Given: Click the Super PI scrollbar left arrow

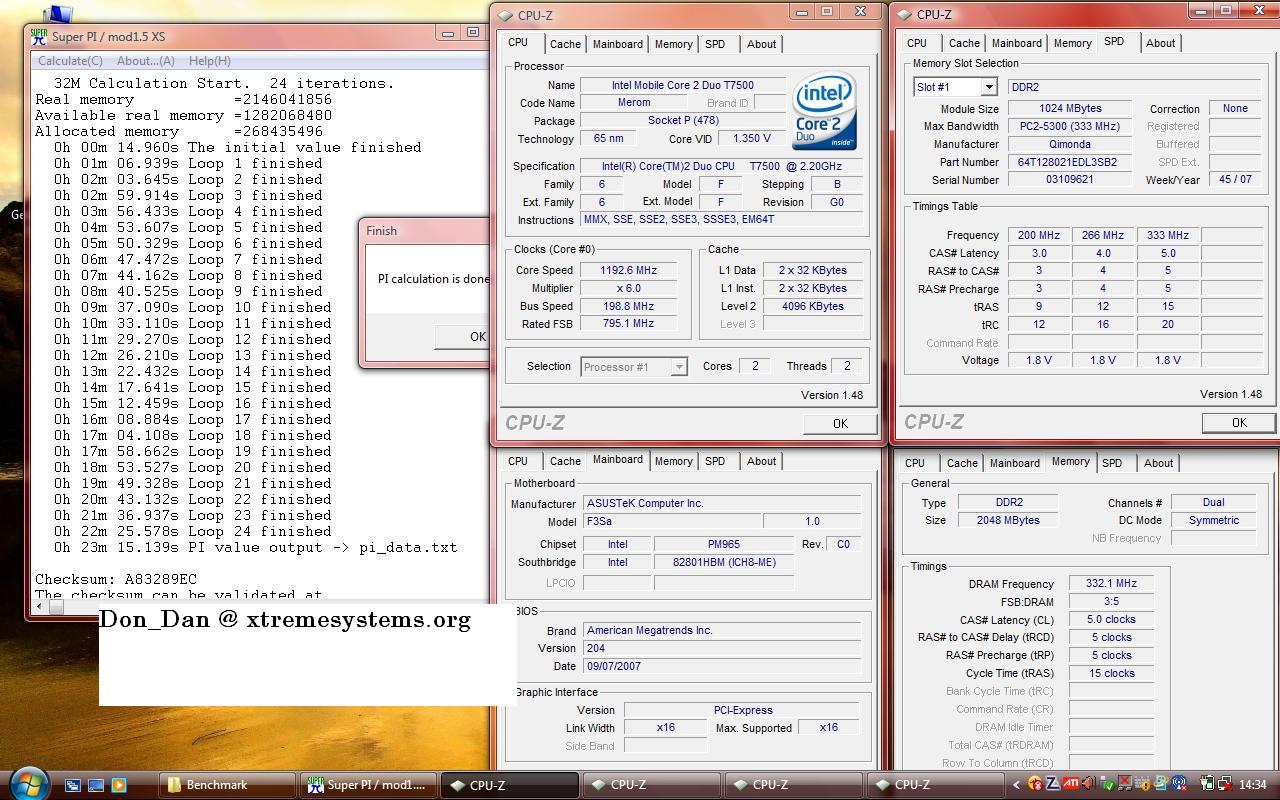Looking at the screenshot, I should (39, 606).
